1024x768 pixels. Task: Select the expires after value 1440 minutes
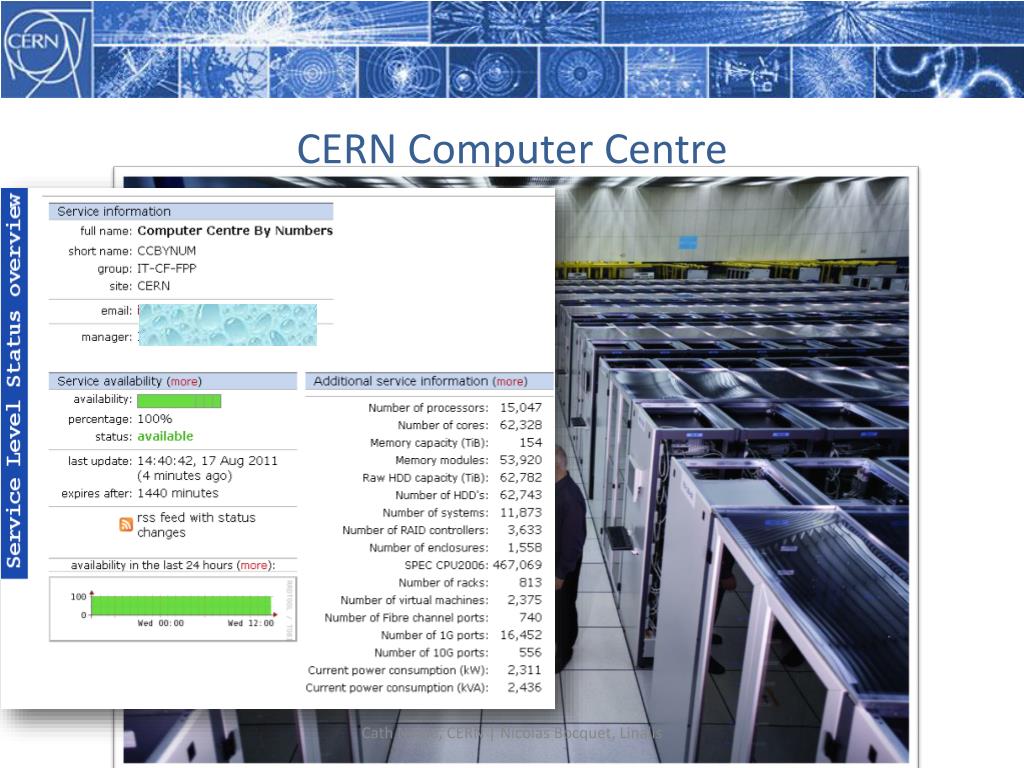tap(178, 494)
